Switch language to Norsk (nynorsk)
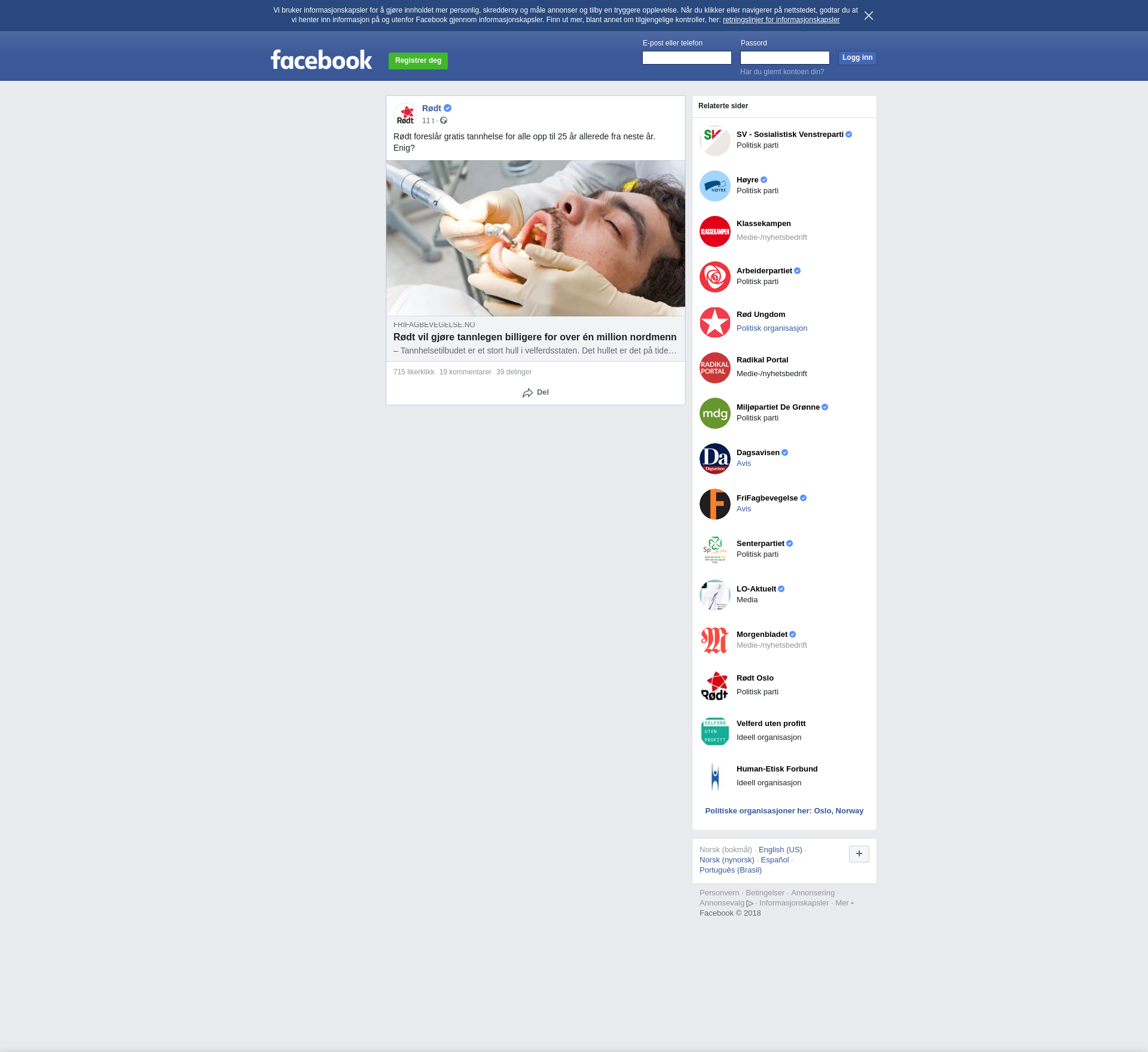This screenshot has width=1148, height=1052. [727, 860]
